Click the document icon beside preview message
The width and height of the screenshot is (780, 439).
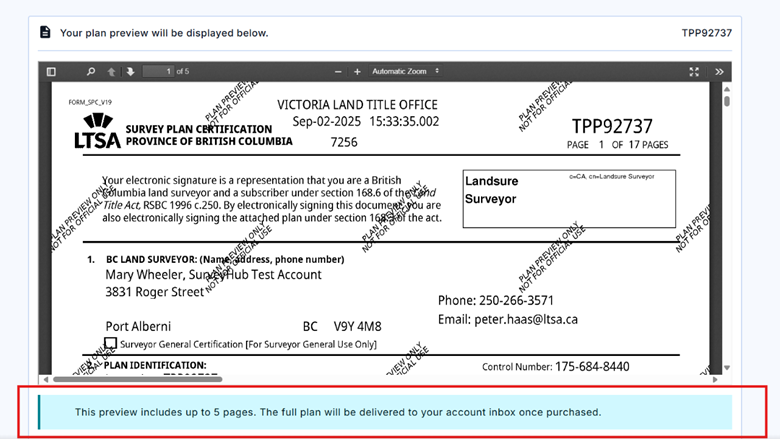[45, 32]
